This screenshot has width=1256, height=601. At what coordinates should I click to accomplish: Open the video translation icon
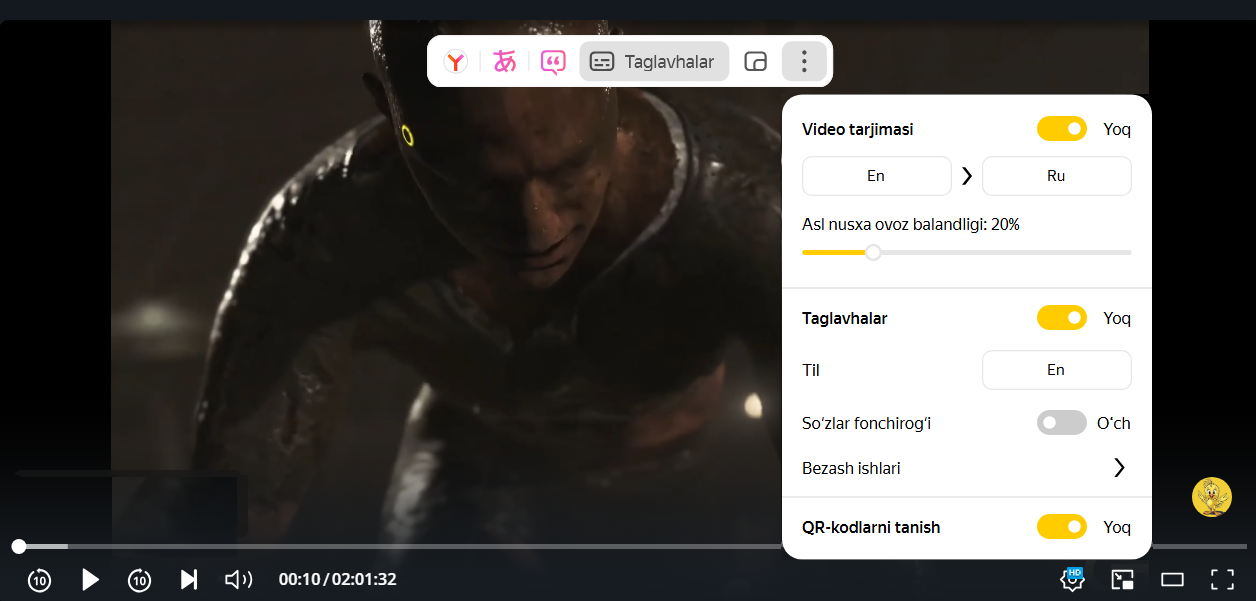(505, 62)
